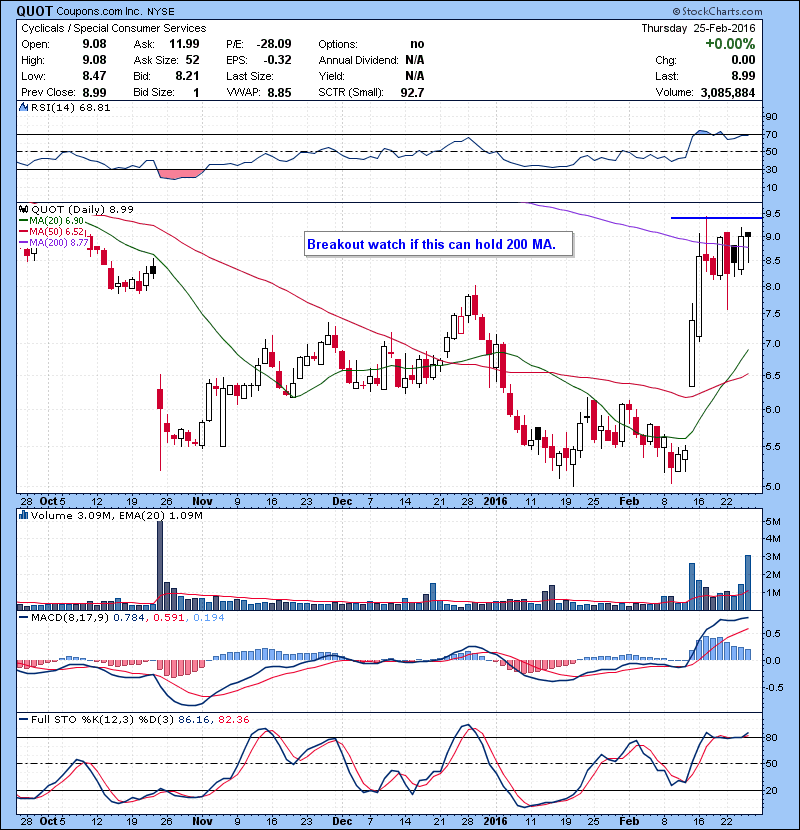This screenshot has height=830, width=800.
Task: Click the MACD histogram value 0.194
Action: click(x=209, y=617)
